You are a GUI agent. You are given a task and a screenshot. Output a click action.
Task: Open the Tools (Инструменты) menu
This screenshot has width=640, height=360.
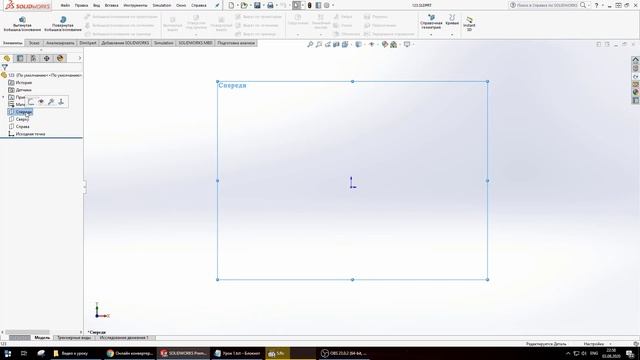(135, 5)
